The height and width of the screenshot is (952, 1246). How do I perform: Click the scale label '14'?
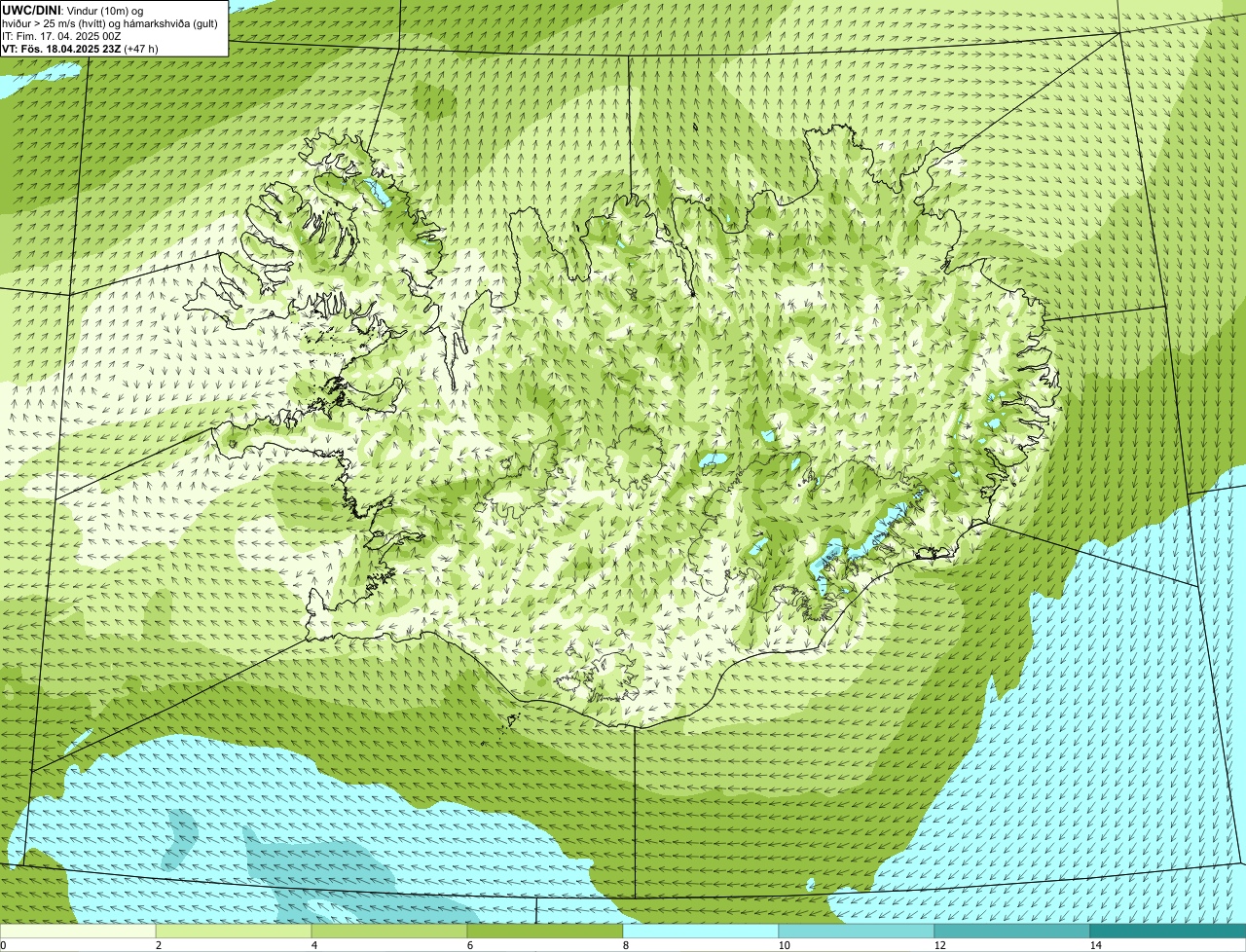click(x=1095, y=945)
